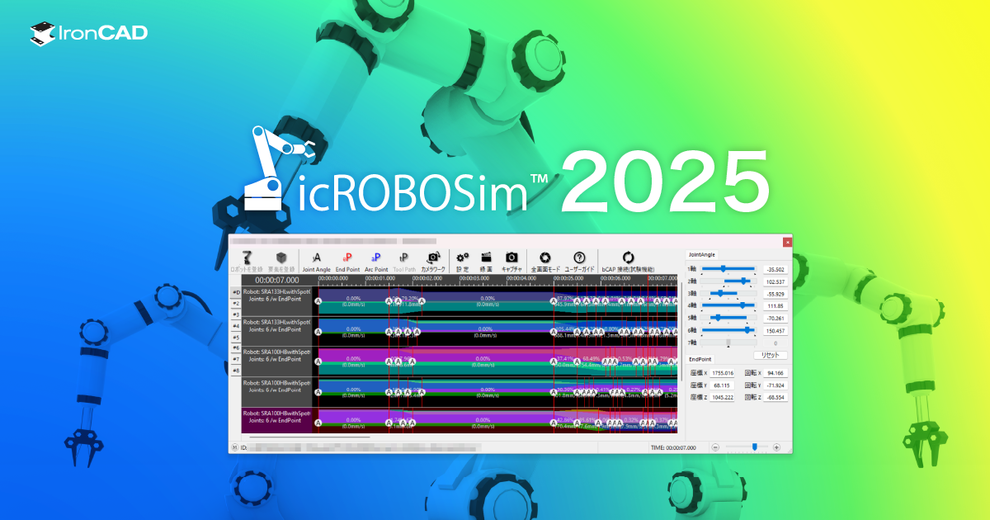Activate the Arc Point tool
Image resolution: width=990 pixels, height=520 pixels.
click(376, 261)
